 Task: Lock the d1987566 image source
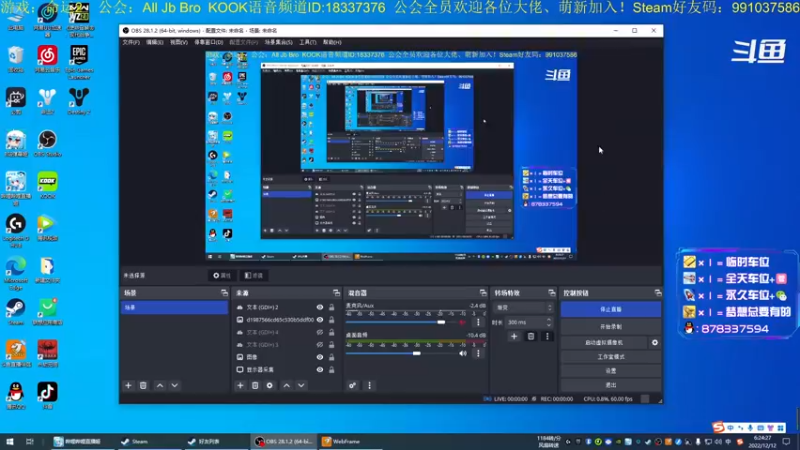tap(332, 319)
